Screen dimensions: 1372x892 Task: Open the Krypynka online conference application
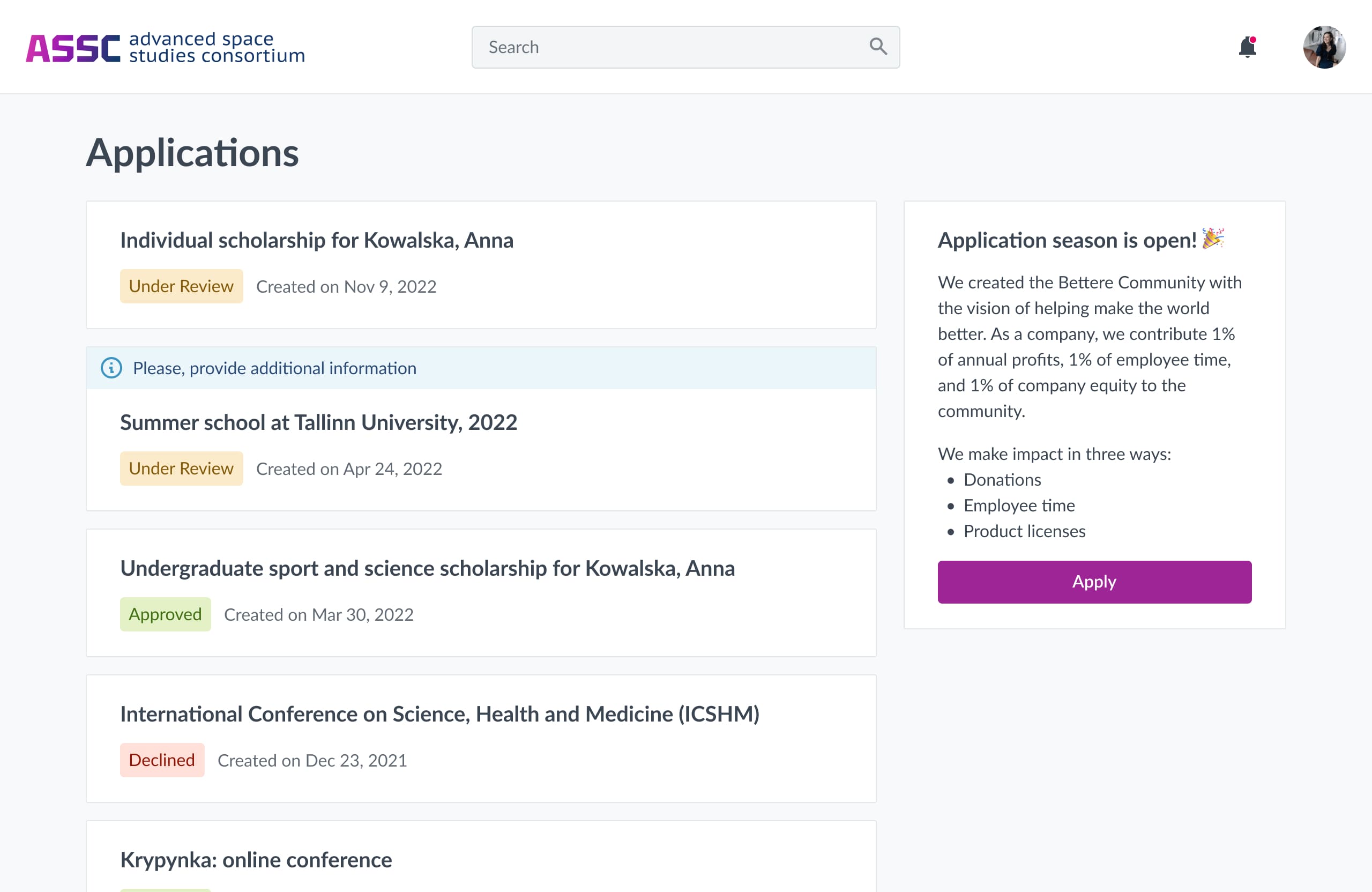point(256,860)
